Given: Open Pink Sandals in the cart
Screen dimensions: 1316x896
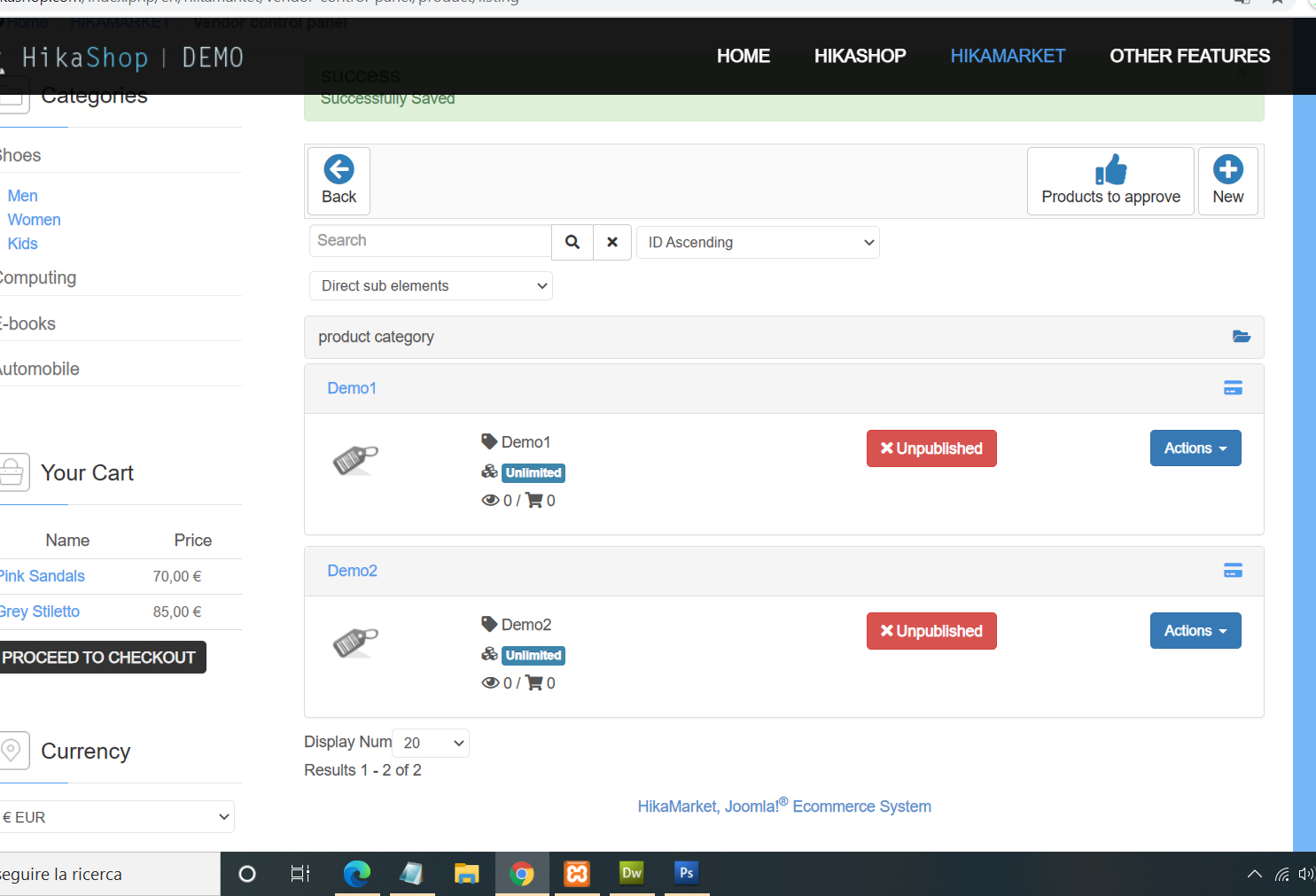Looking at the screenshot, I should click(42, 576).
